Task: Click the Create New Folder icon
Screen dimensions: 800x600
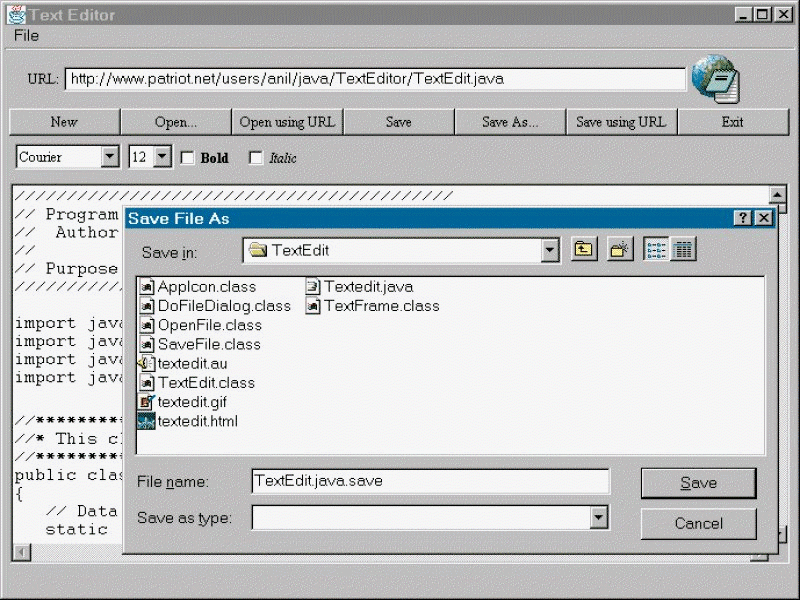Action: [x=620, y=250]
